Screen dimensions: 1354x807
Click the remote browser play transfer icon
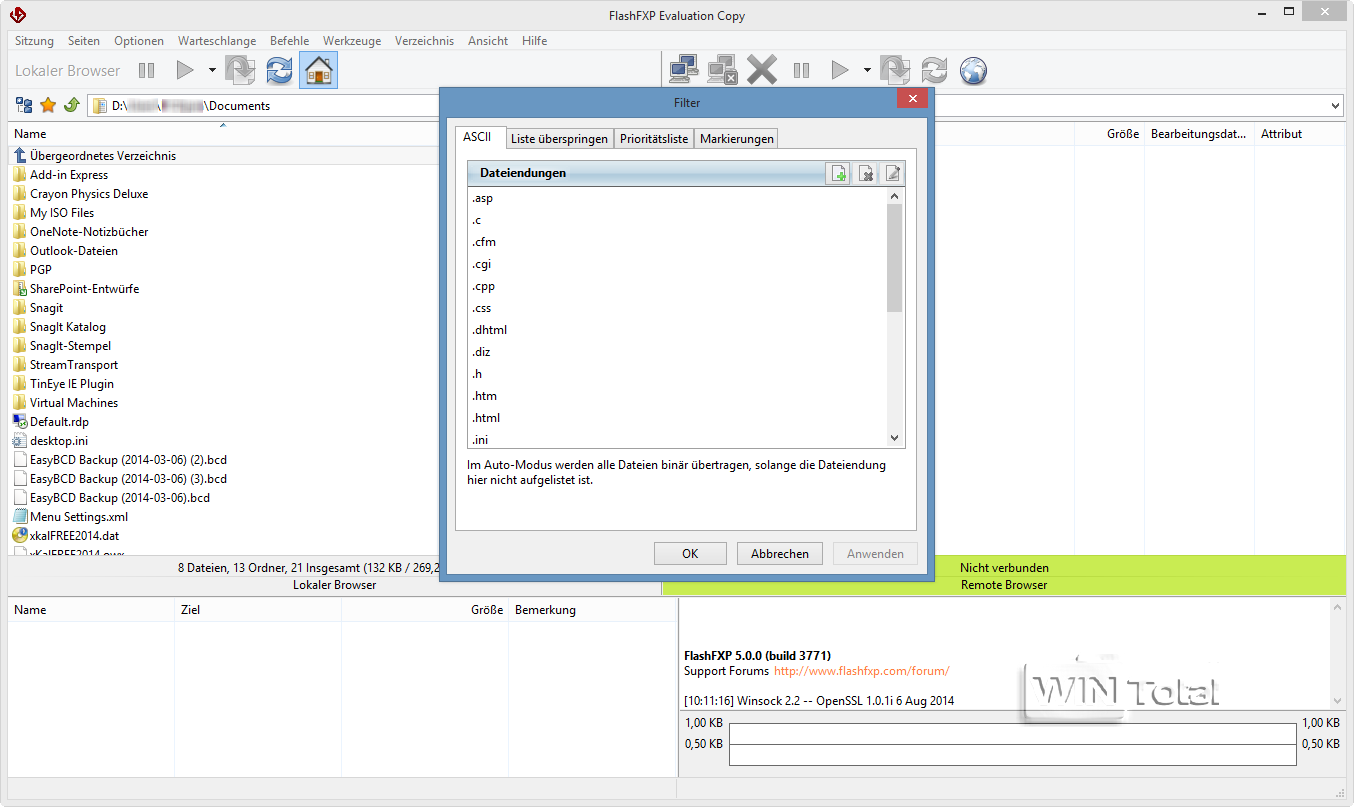tap(840, 70)
